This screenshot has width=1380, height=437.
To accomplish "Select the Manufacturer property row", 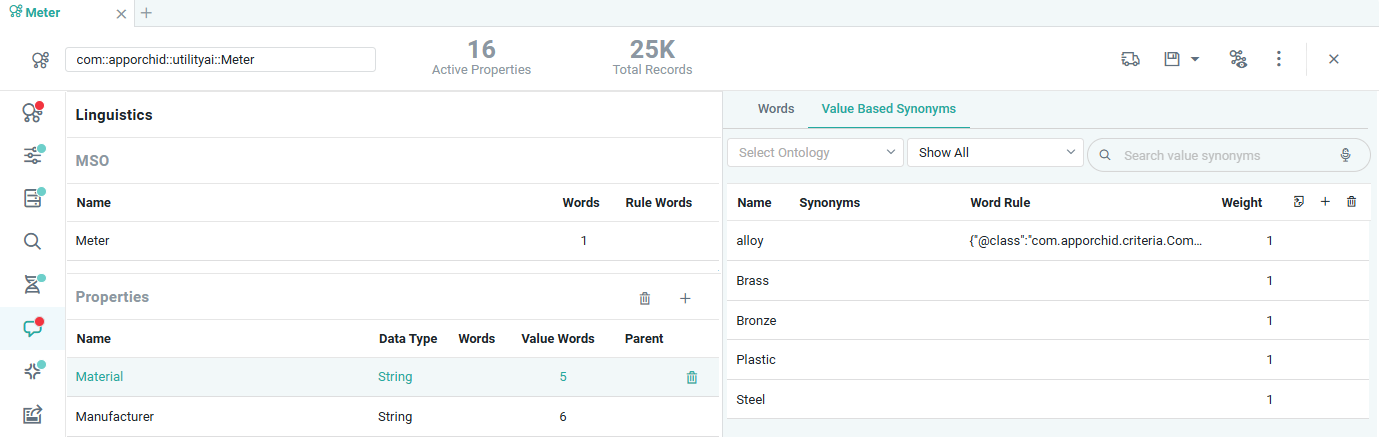I will click(x=115, y=416).
